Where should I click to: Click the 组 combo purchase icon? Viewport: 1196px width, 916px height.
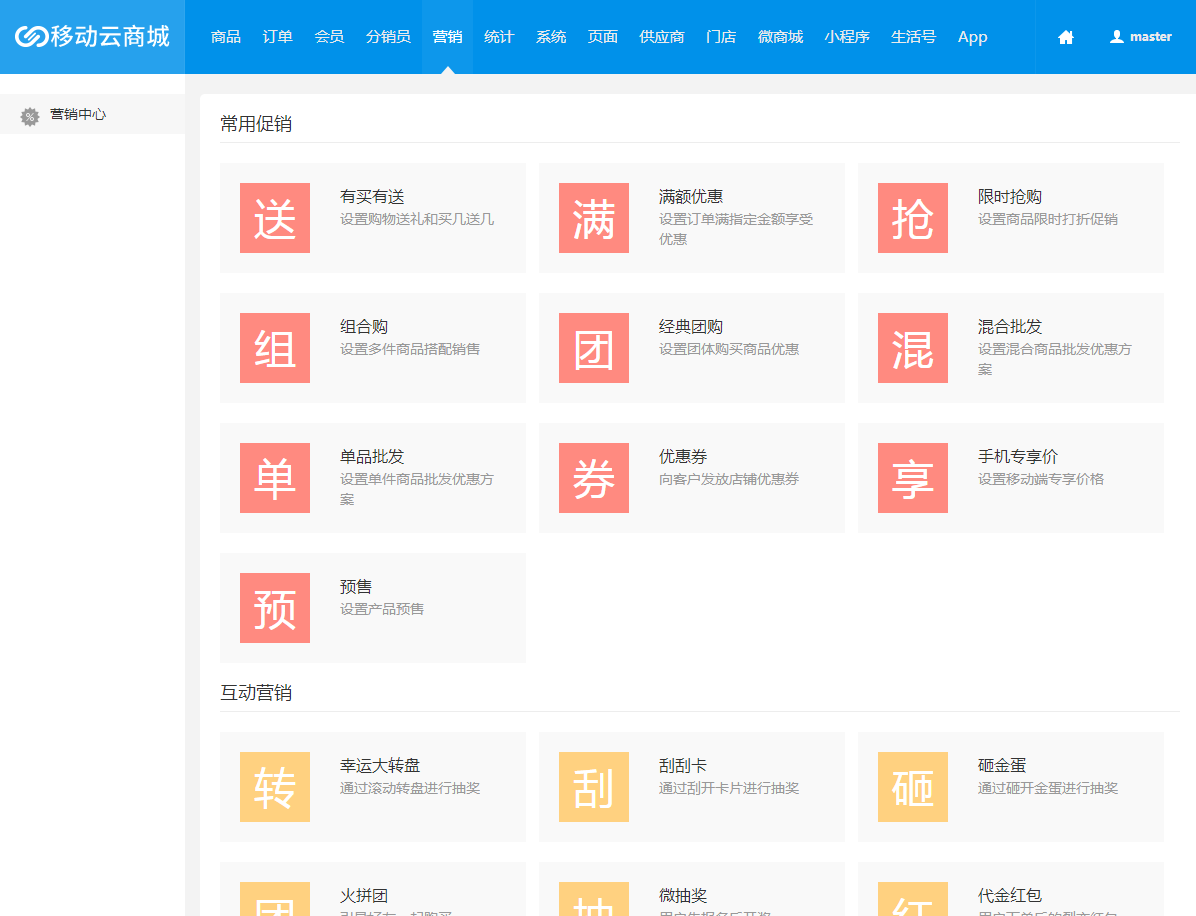coord(275,348)
